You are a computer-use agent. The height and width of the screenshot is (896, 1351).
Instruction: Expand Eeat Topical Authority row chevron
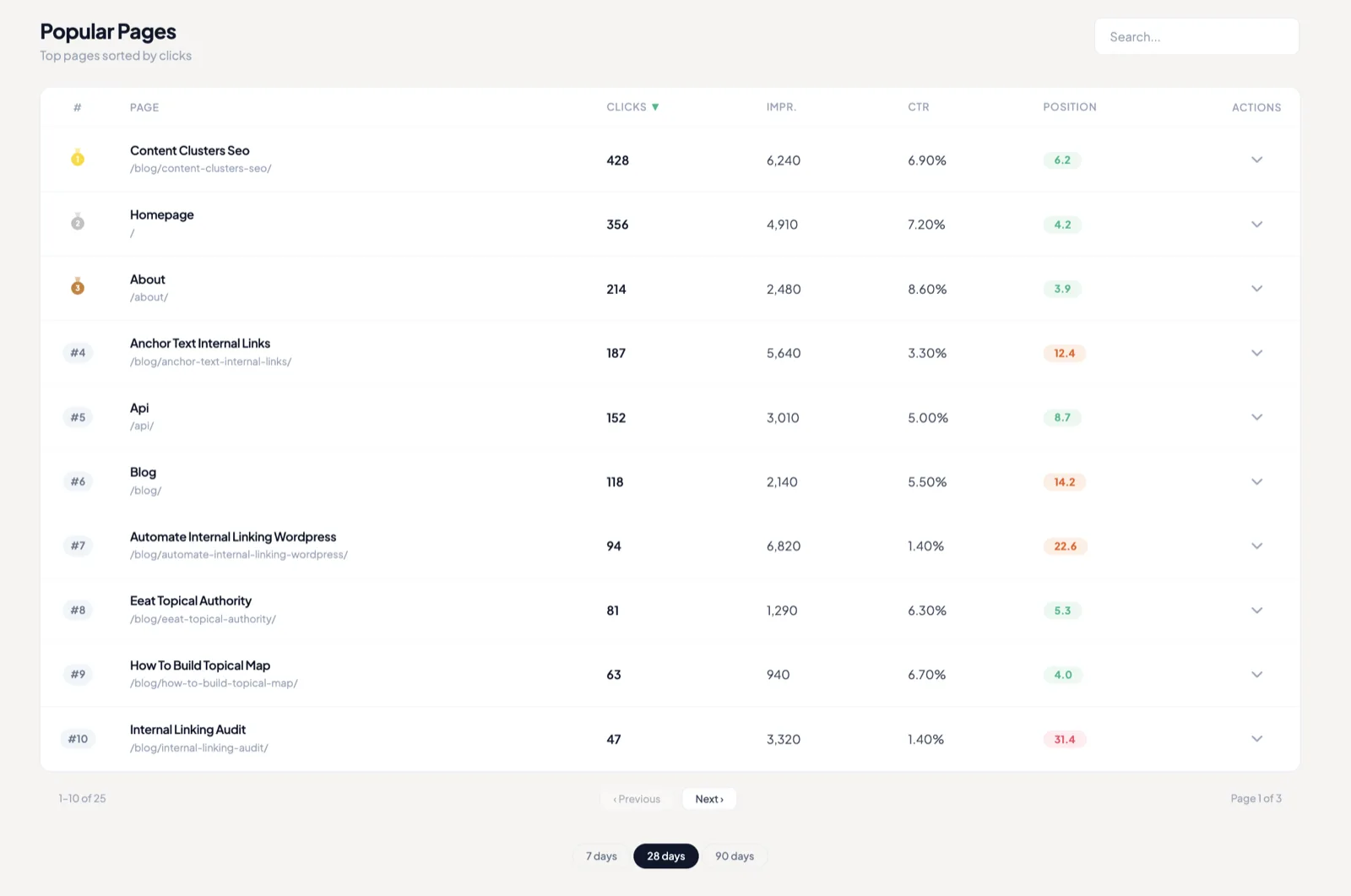tap(1256, 610)
